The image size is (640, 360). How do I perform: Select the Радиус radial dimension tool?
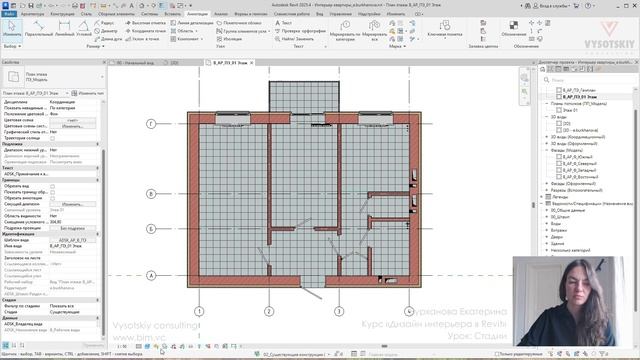coord(104,23)
